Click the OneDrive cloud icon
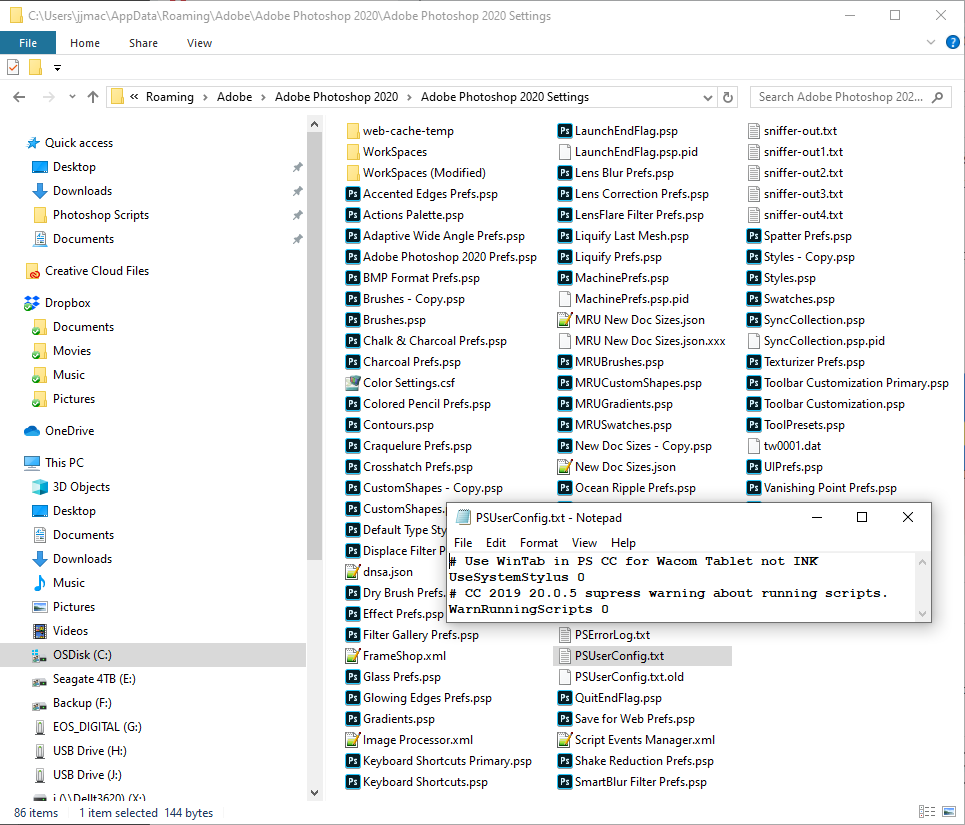Viewport: 965px width, 825px height. pyautogui.click(x=32, y=431)
